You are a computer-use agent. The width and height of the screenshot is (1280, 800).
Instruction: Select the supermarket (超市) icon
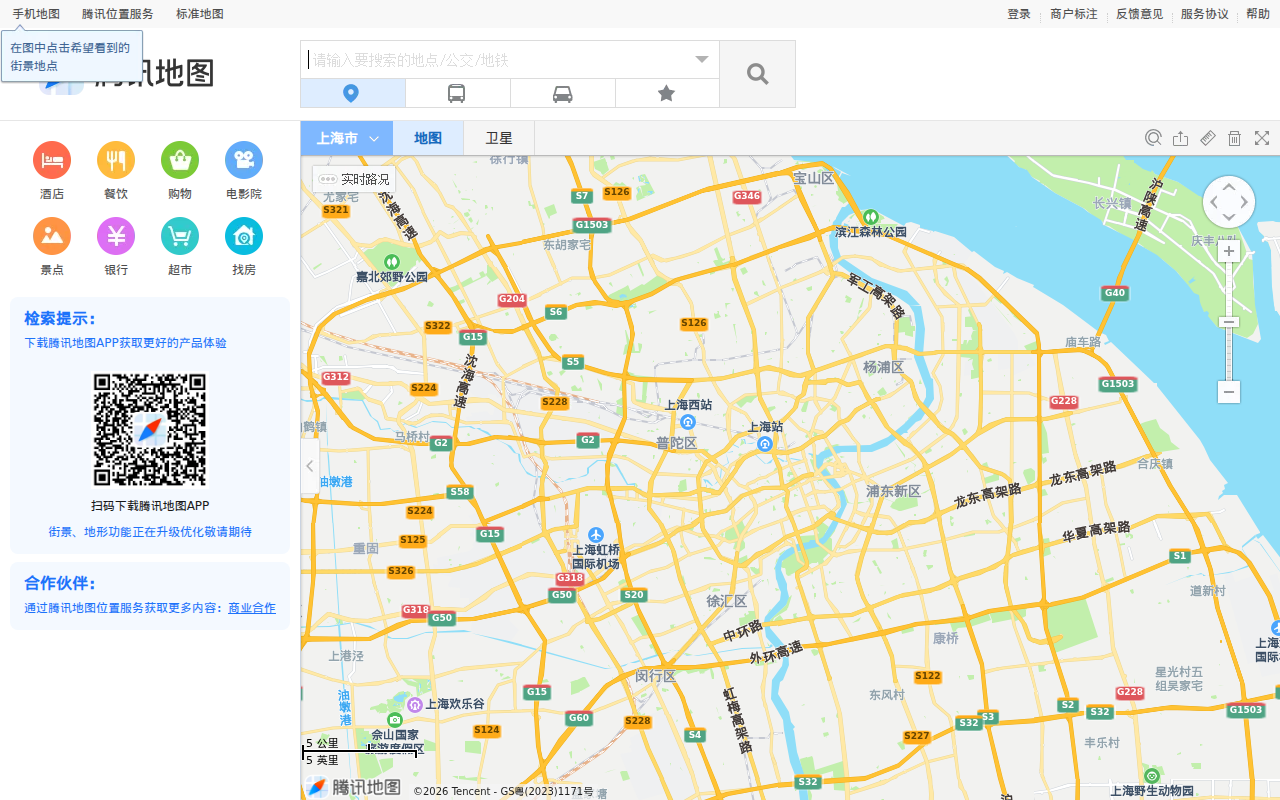tap(179, 237)
